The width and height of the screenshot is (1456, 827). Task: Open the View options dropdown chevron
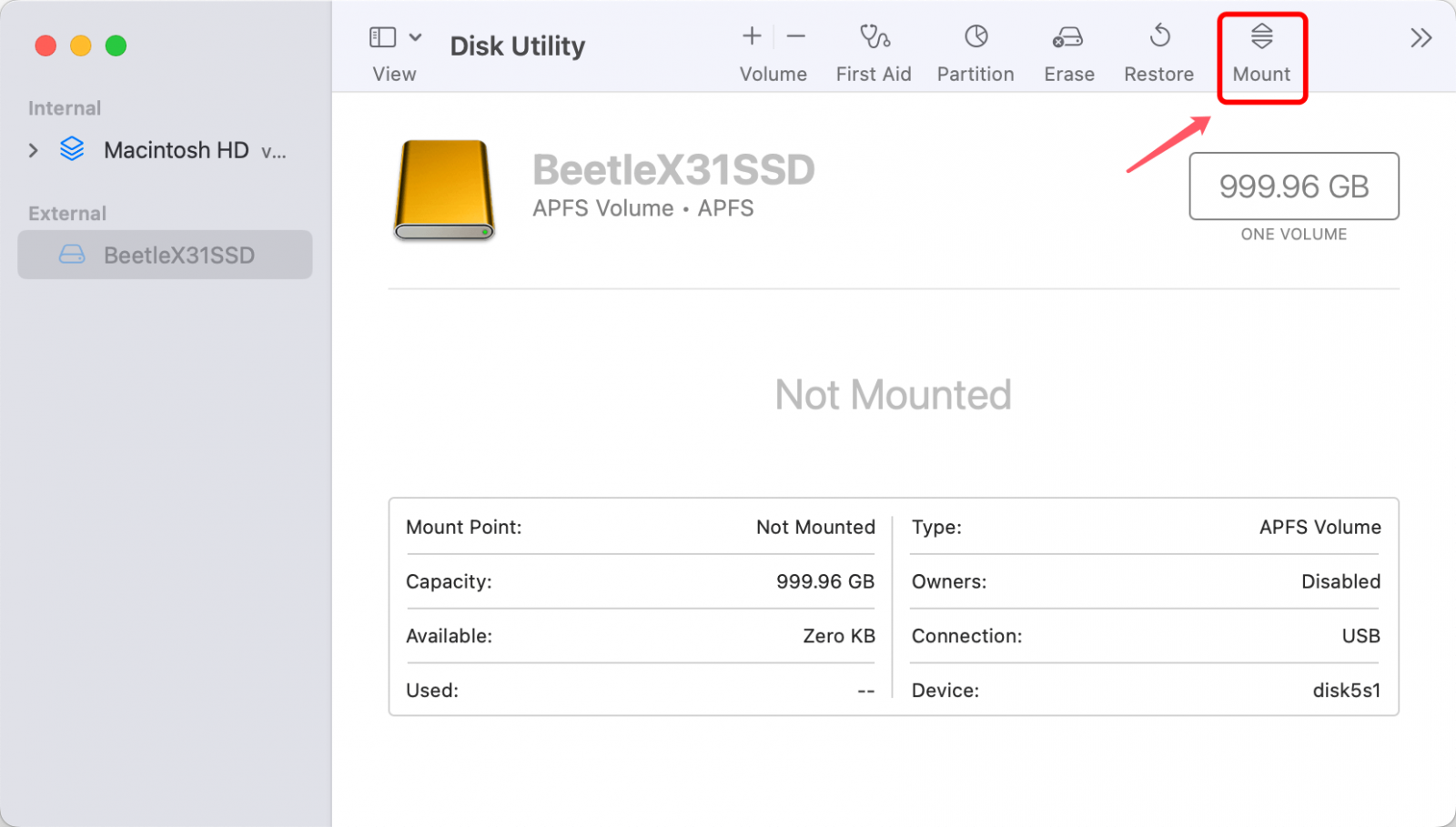(415, 36)
